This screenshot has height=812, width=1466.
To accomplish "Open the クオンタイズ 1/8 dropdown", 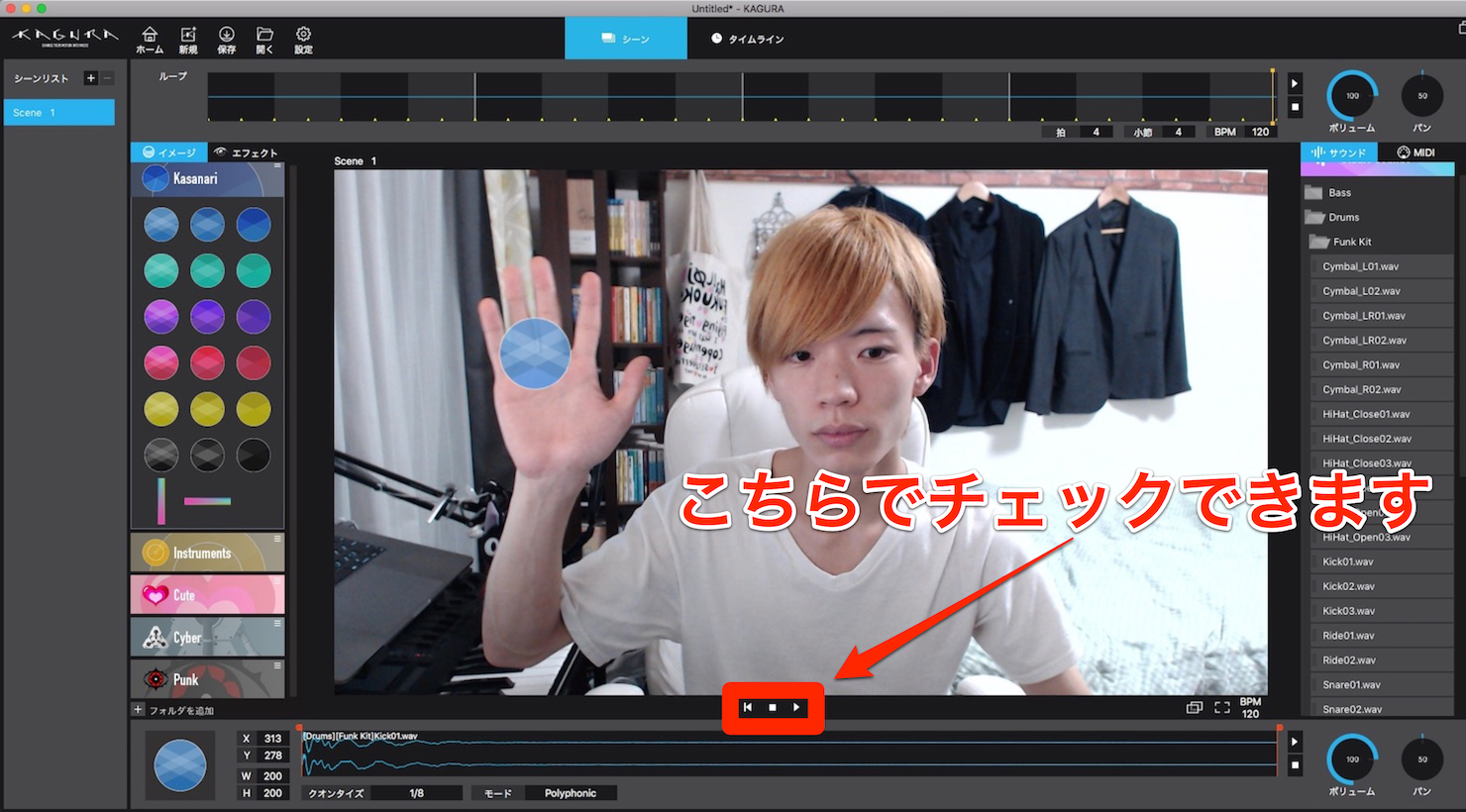I will [417, 793].
